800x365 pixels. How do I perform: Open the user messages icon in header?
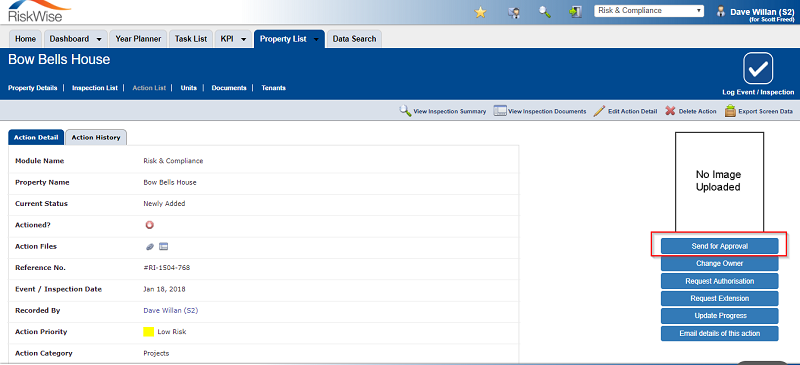514,12
